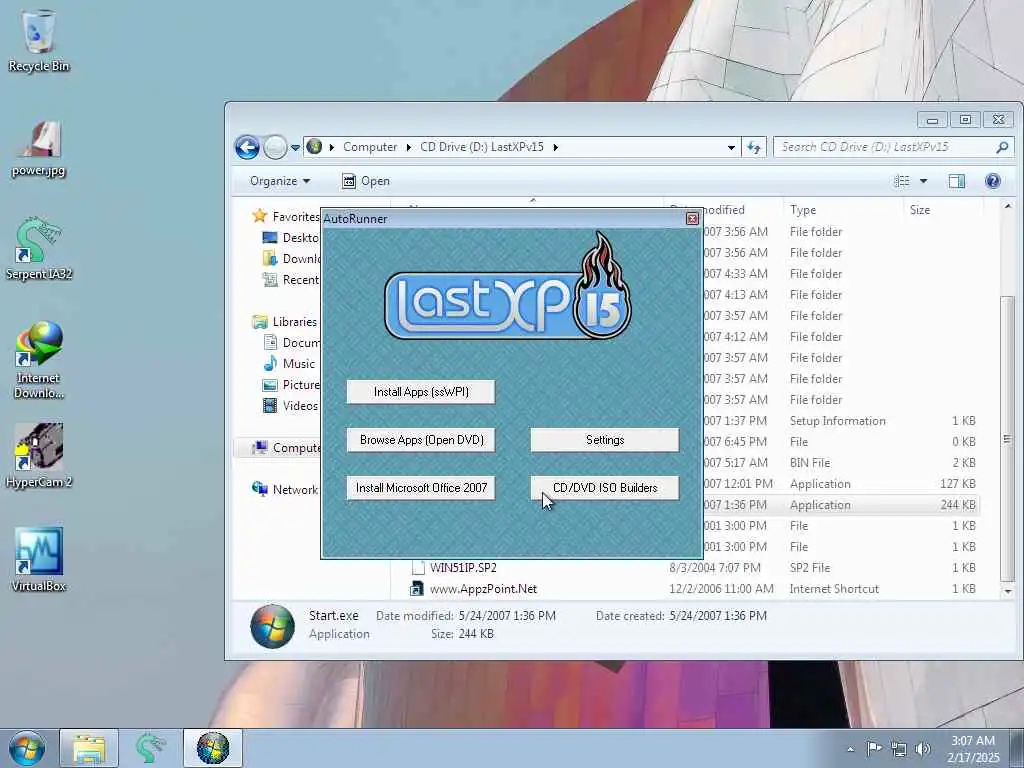Image resolution: width=1024 pixels, height=768 pixels.
Task: Select the WIN51IP.SP2 file
Action: (x=463, y=568)
